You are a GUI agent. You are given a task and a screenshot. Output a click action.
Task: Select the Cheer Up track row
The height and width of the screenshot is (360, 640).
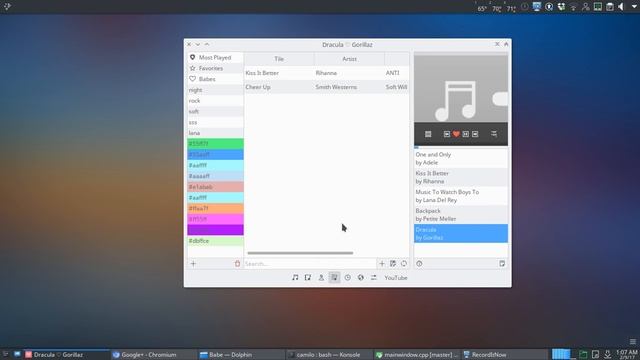coord(327,87)
